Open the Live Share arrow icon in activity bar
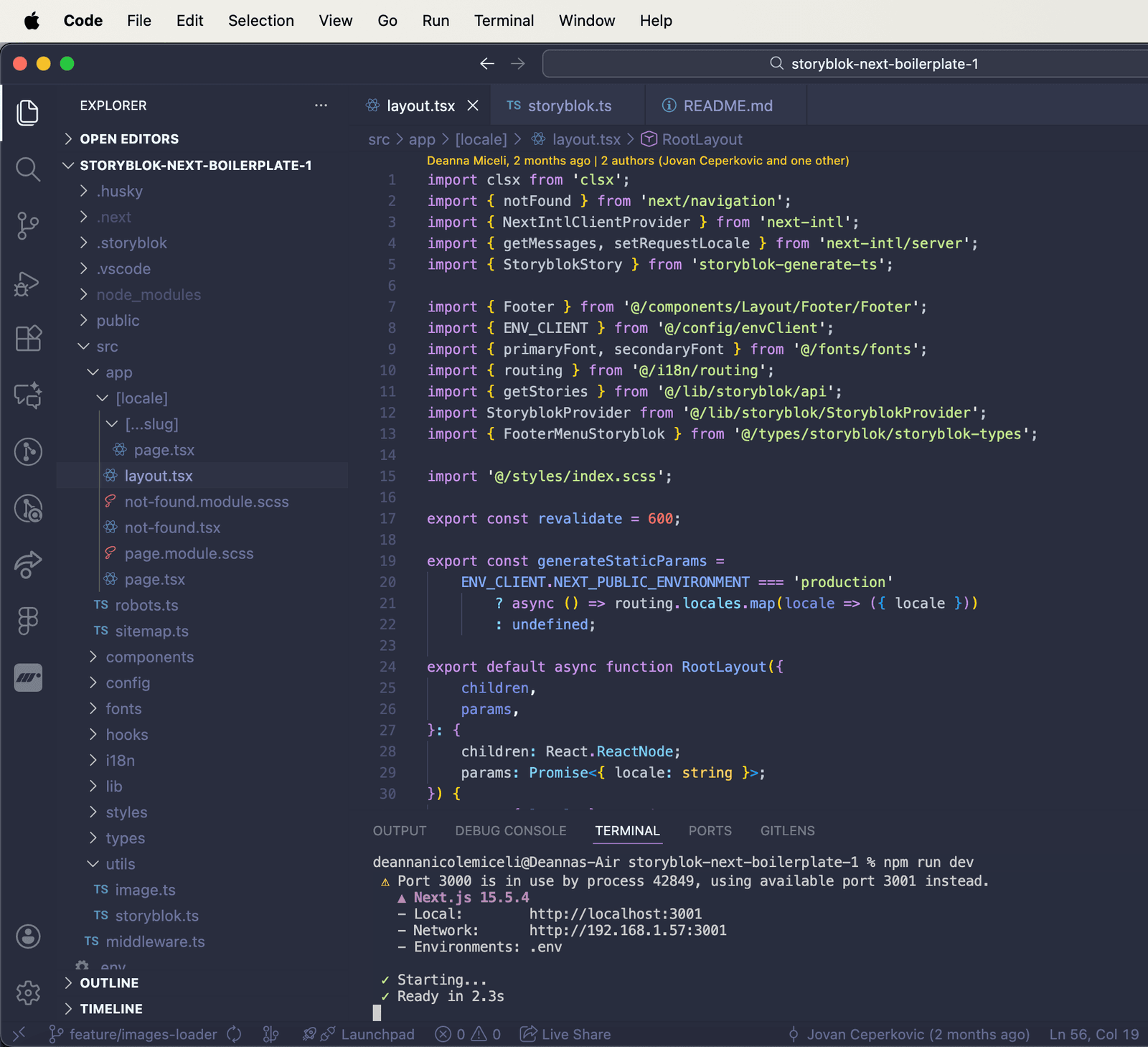Screen dimensions: 1148x1047 pyautogui.click(x=28, y=564)
